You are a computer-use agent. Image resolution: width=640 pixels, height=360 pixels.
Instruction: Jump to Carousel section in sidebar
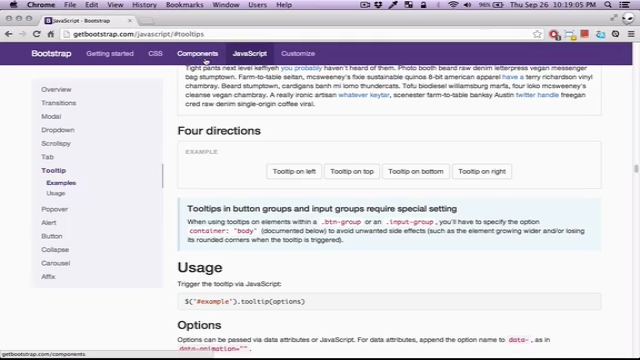click(56, 263)
